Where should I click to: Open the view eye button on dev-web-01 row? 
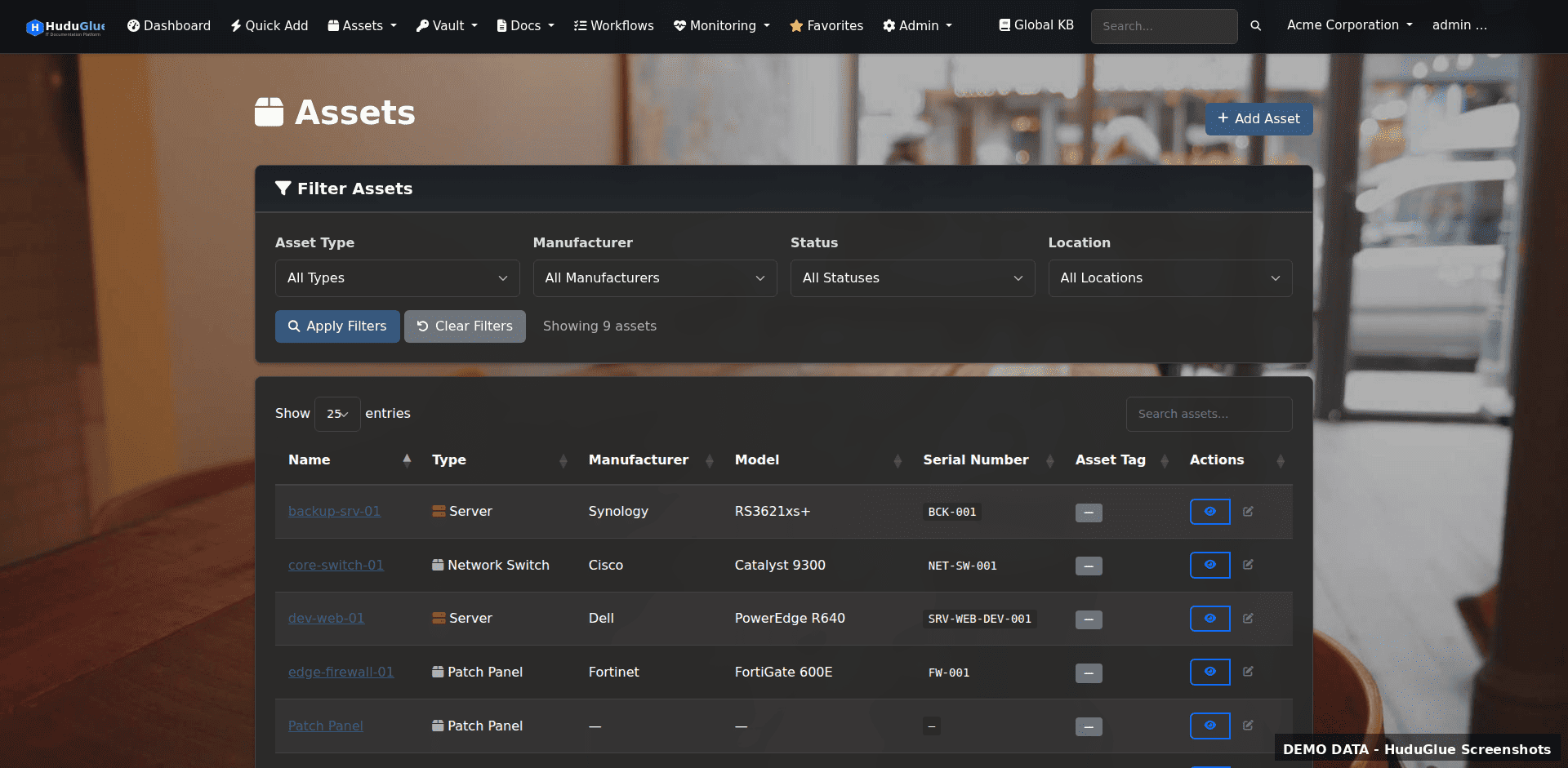coord(1209,619)
